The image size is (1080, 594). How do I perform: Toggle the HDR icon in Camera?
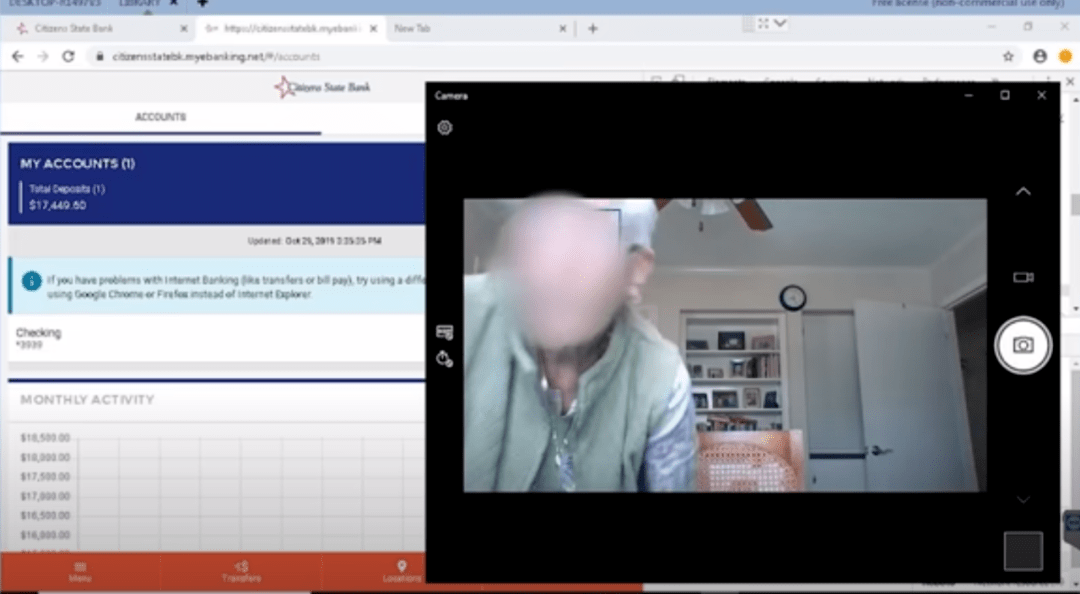click(445, 332)
